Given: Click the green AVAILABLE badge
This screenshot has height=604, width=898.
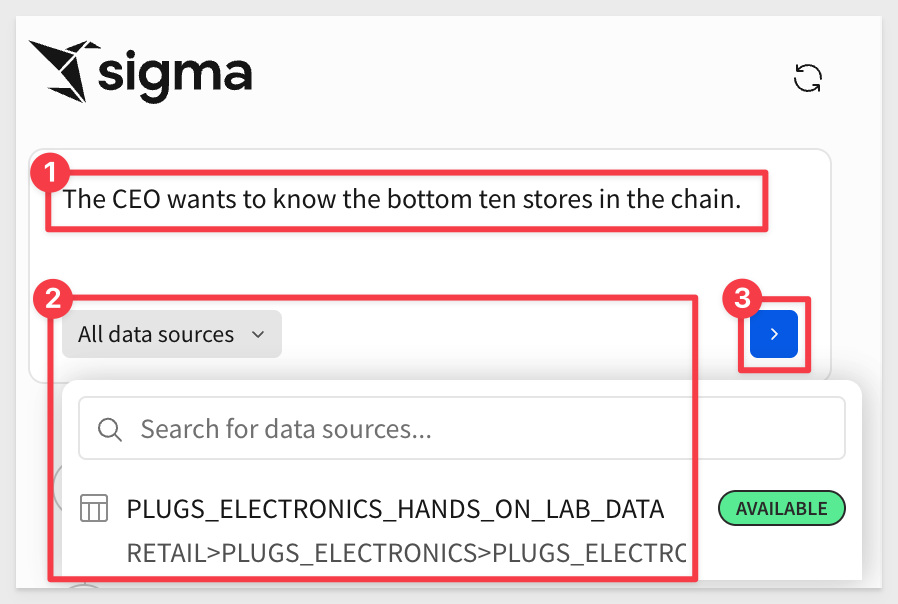Looking at the screenshot, I should (781, 509).
